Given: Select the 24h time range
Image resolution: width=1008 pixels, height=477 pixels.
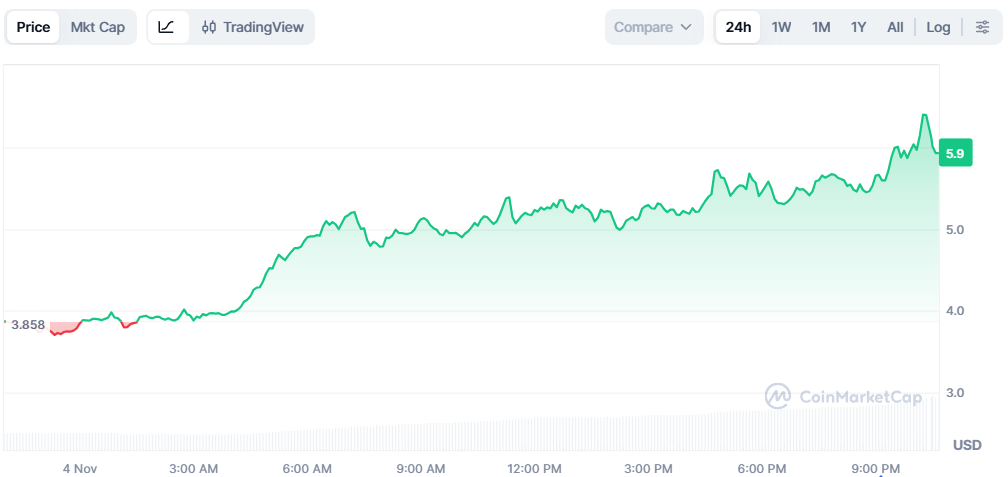Looking at the screenshot, I should (738, 27).
